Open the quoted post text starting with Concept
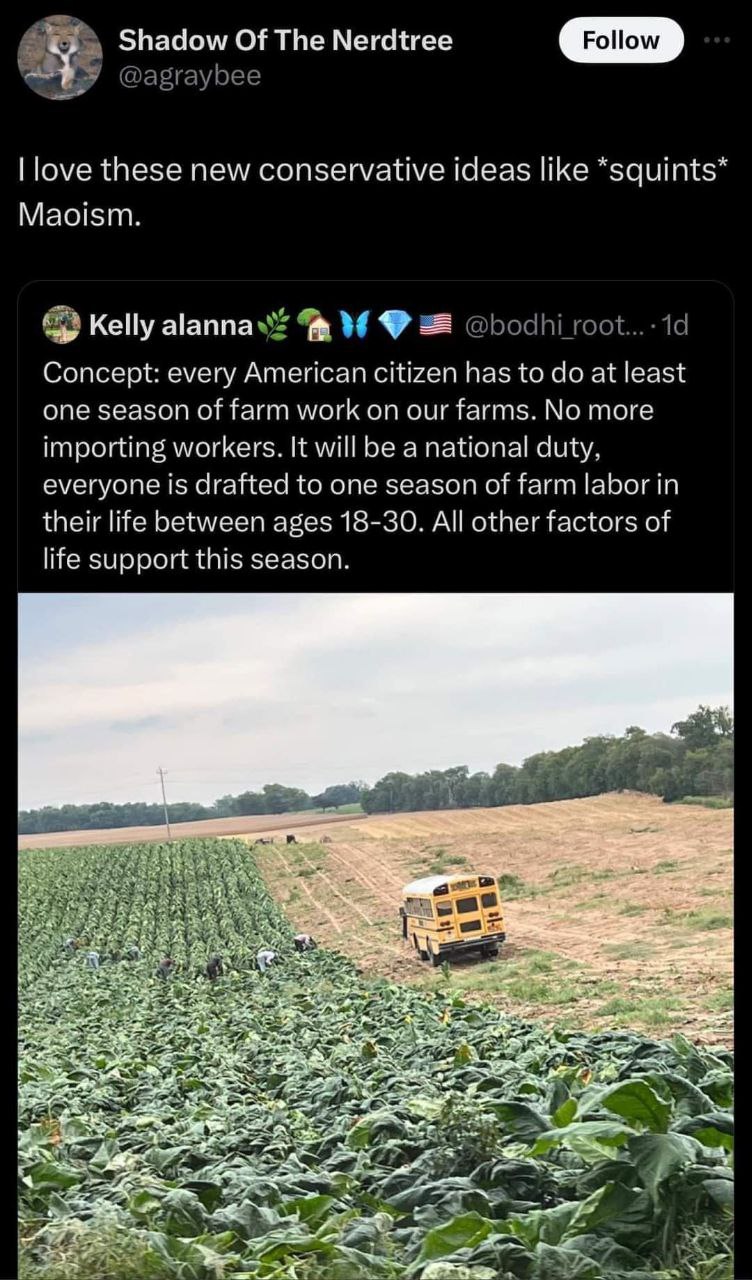Screen dimensions: 752x1280 [365, 465]
